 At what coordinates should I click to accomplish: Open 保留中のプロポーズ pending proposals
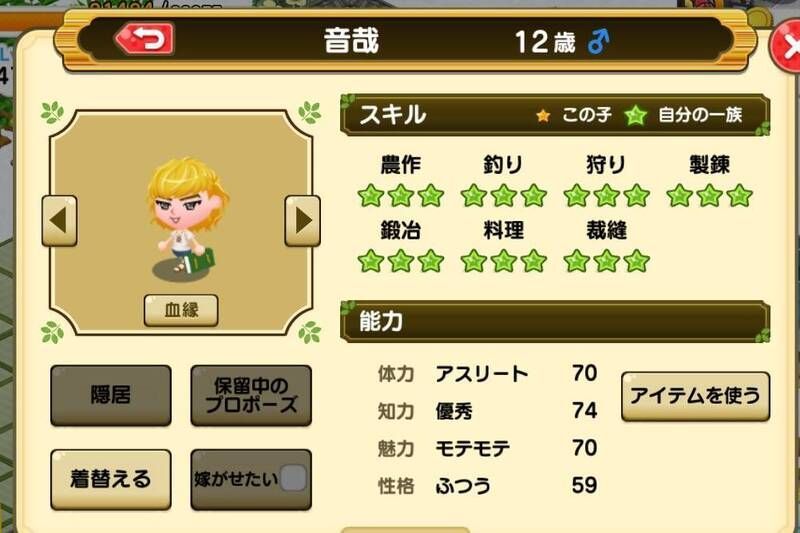(x=251, y=395)
